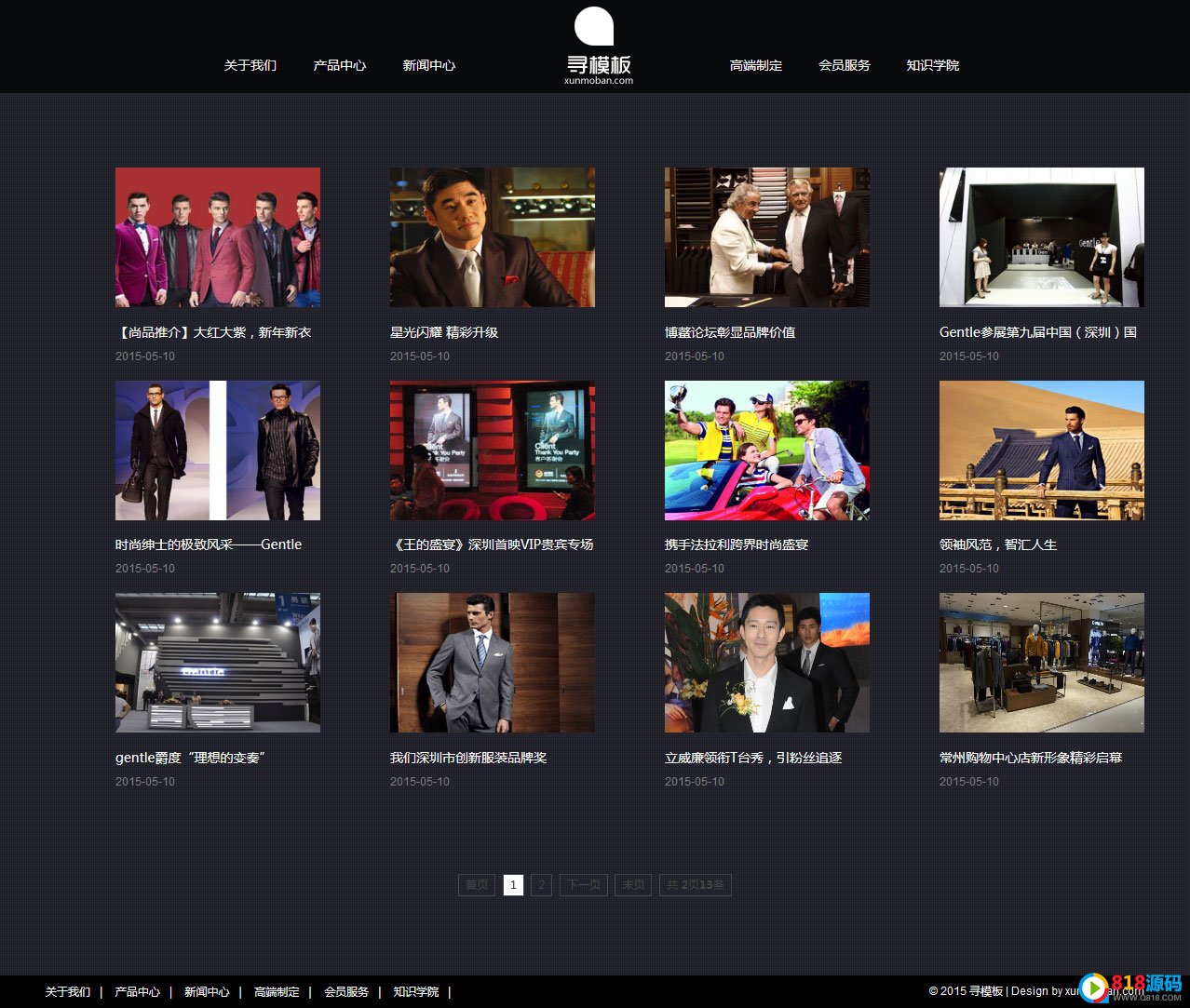Screen dimensions: 1190x1008
Task: Click 高端制定 in the footer links
Action: tap(277, 992)
